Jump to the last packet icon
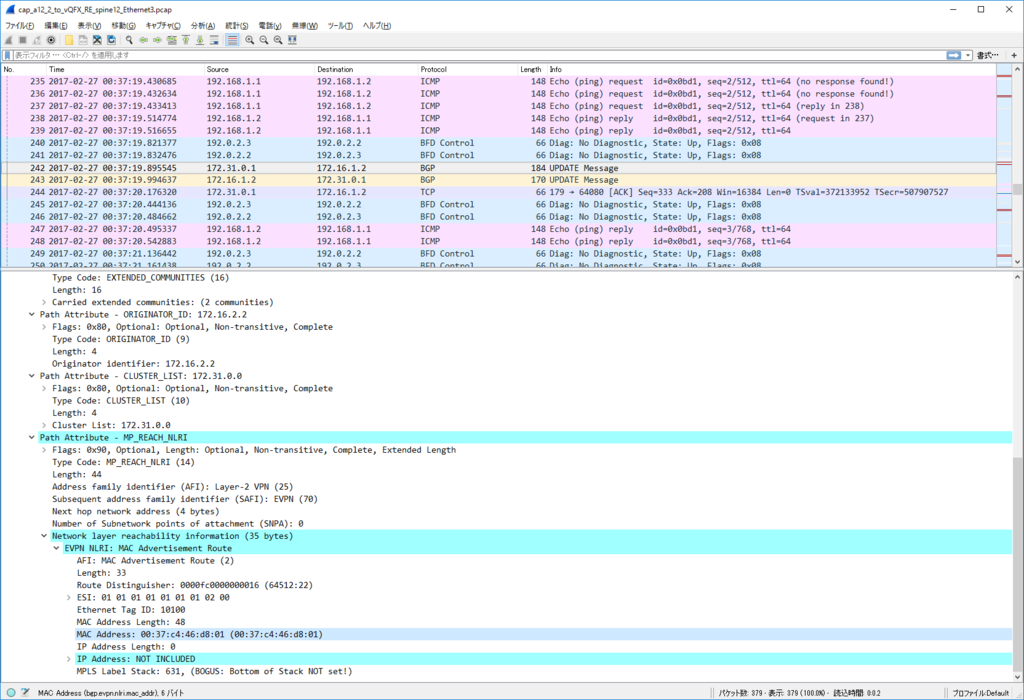The width and height of the screenshot is (1024, 700). (200, 40)
